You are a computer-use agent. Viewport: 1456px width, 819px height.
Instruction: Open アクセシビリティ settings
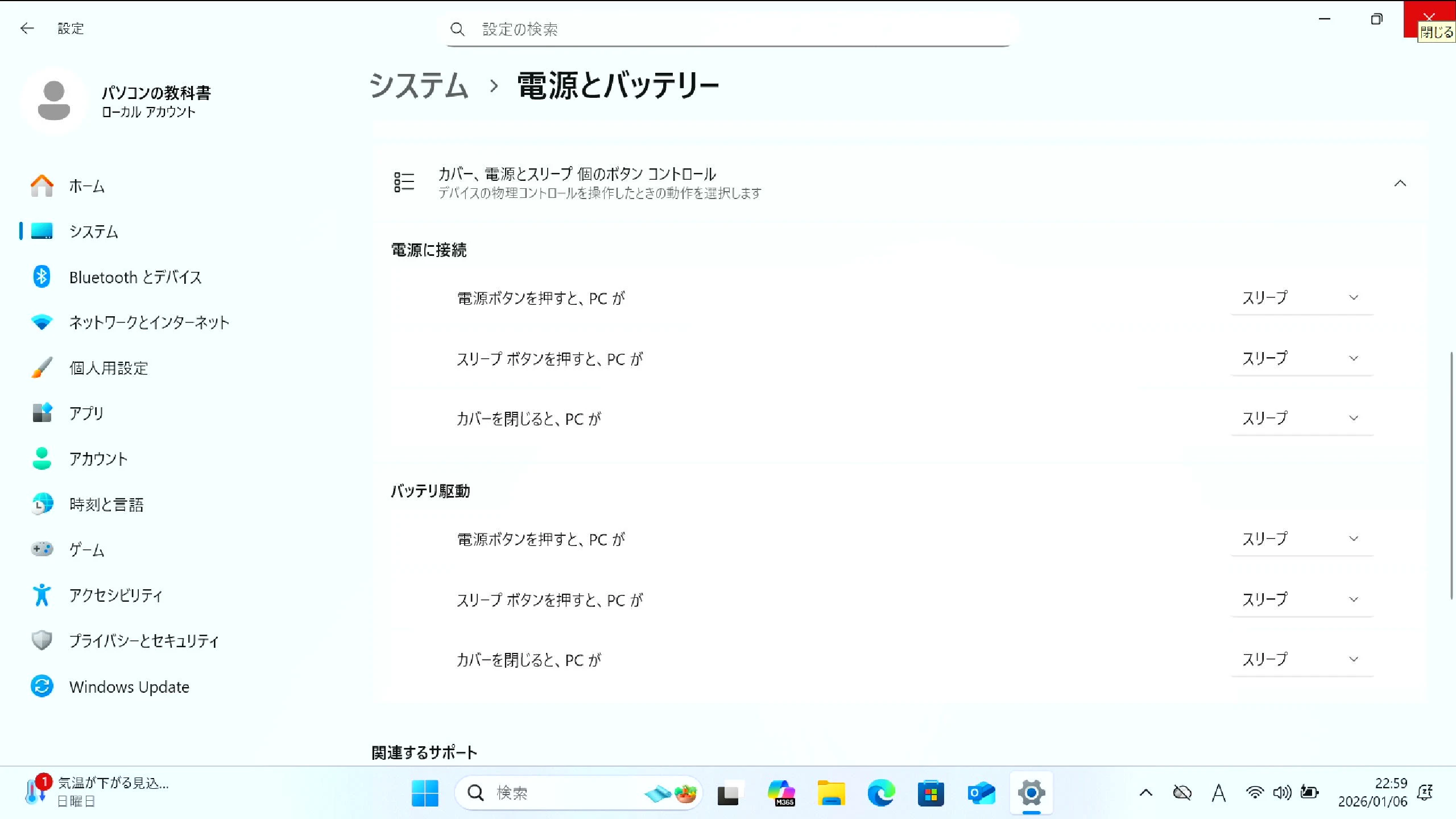point(115,595)
